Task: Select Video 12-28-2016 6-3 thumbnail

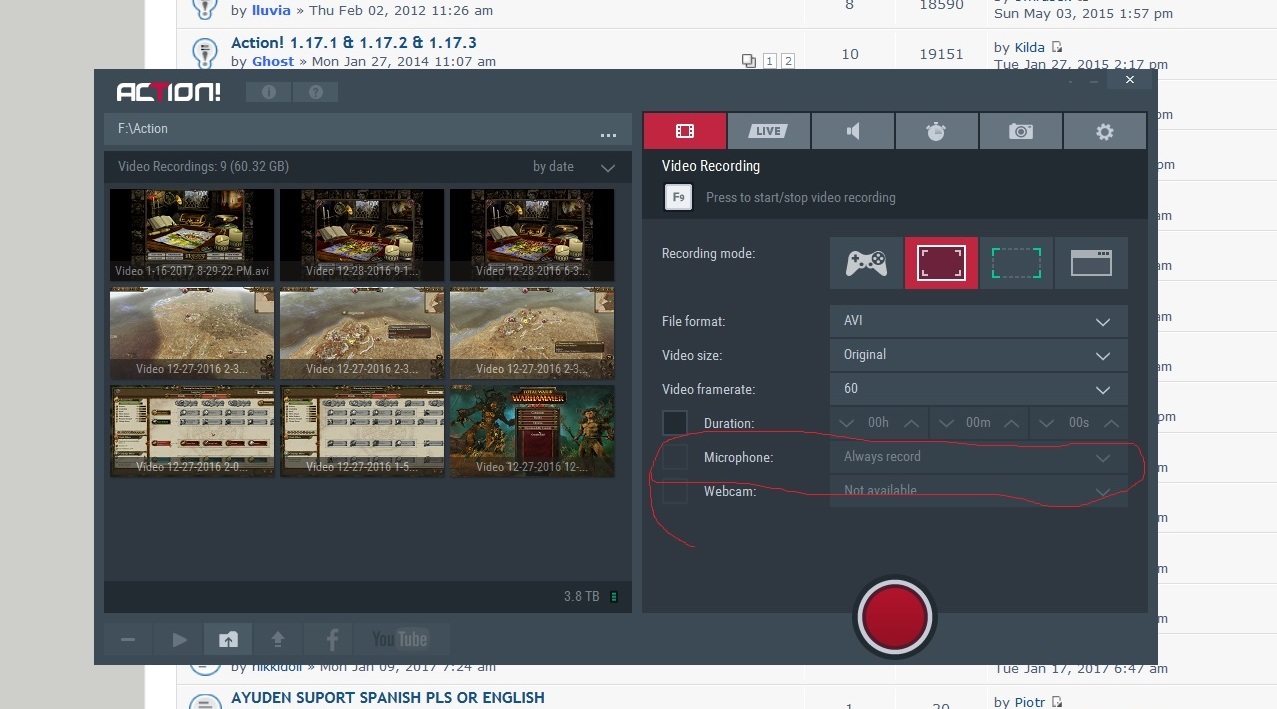Action: point(532,235)
